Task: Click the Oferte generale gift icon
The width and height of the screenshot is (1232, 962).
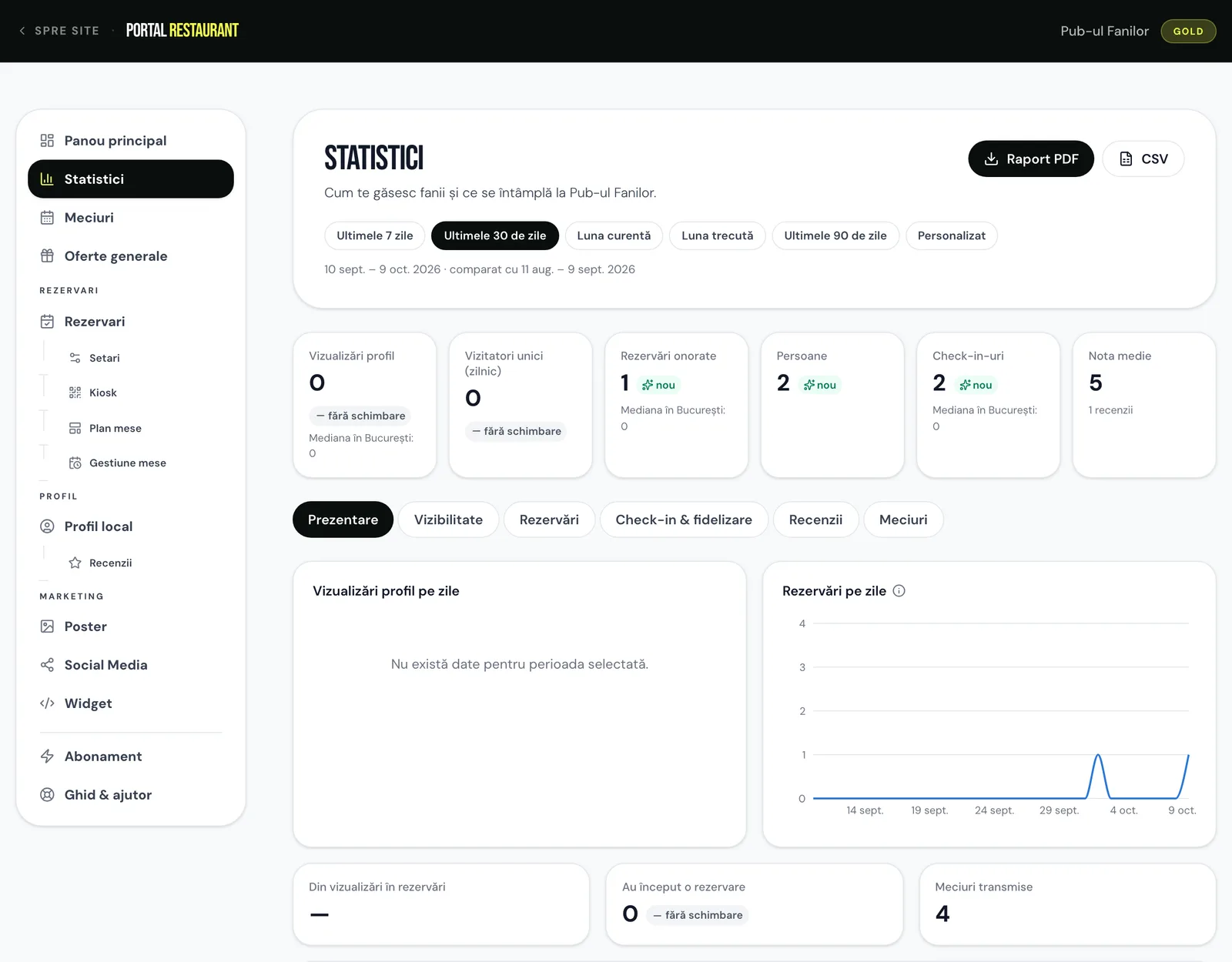Action: point(47,256)
